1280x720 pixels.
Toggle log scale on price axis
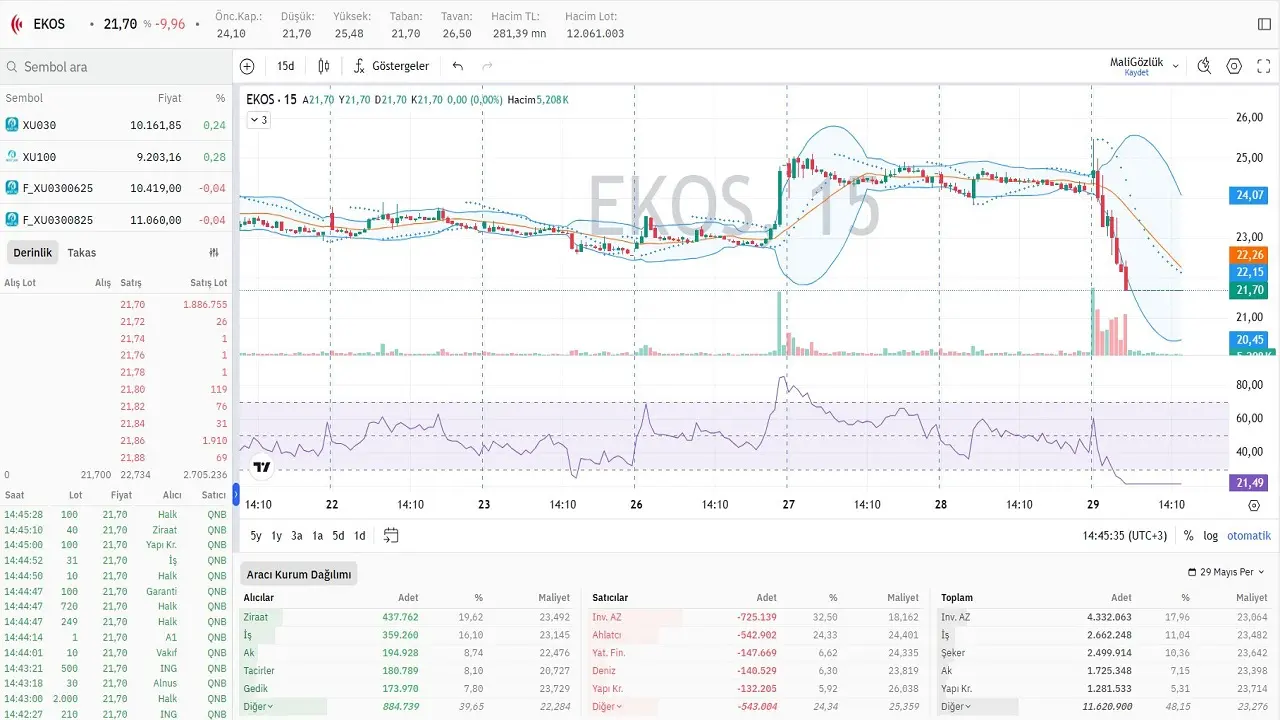[1210, 536]
